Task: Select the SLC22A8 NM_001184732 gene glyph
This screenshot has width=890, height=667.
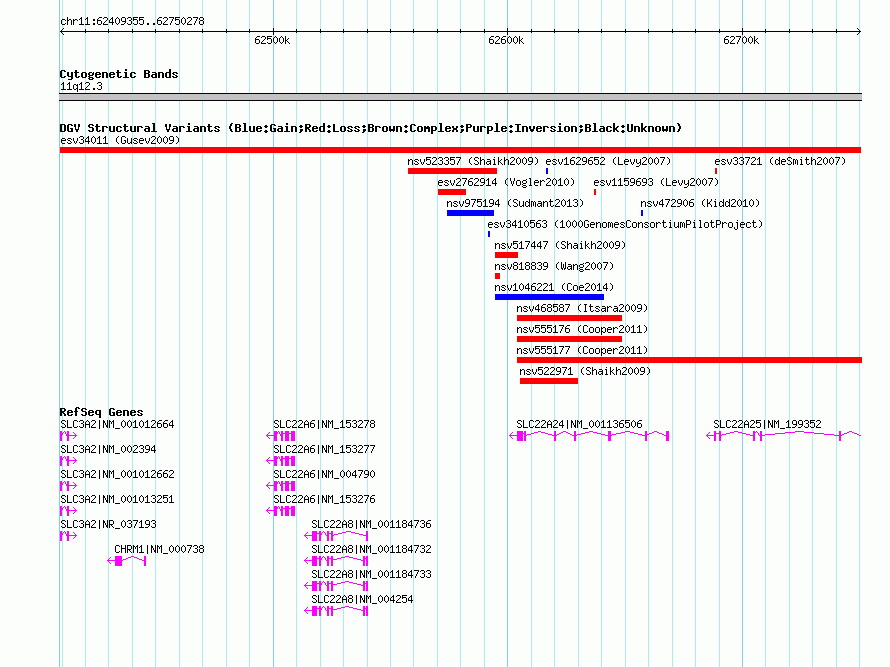Action: pyautogui.click(x=336, y=561)
